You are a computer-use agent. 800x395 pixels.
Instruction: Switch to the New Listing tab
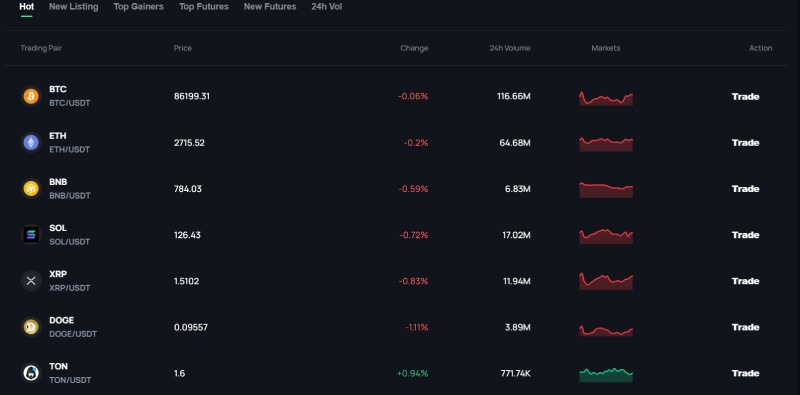tap(73, 7)
